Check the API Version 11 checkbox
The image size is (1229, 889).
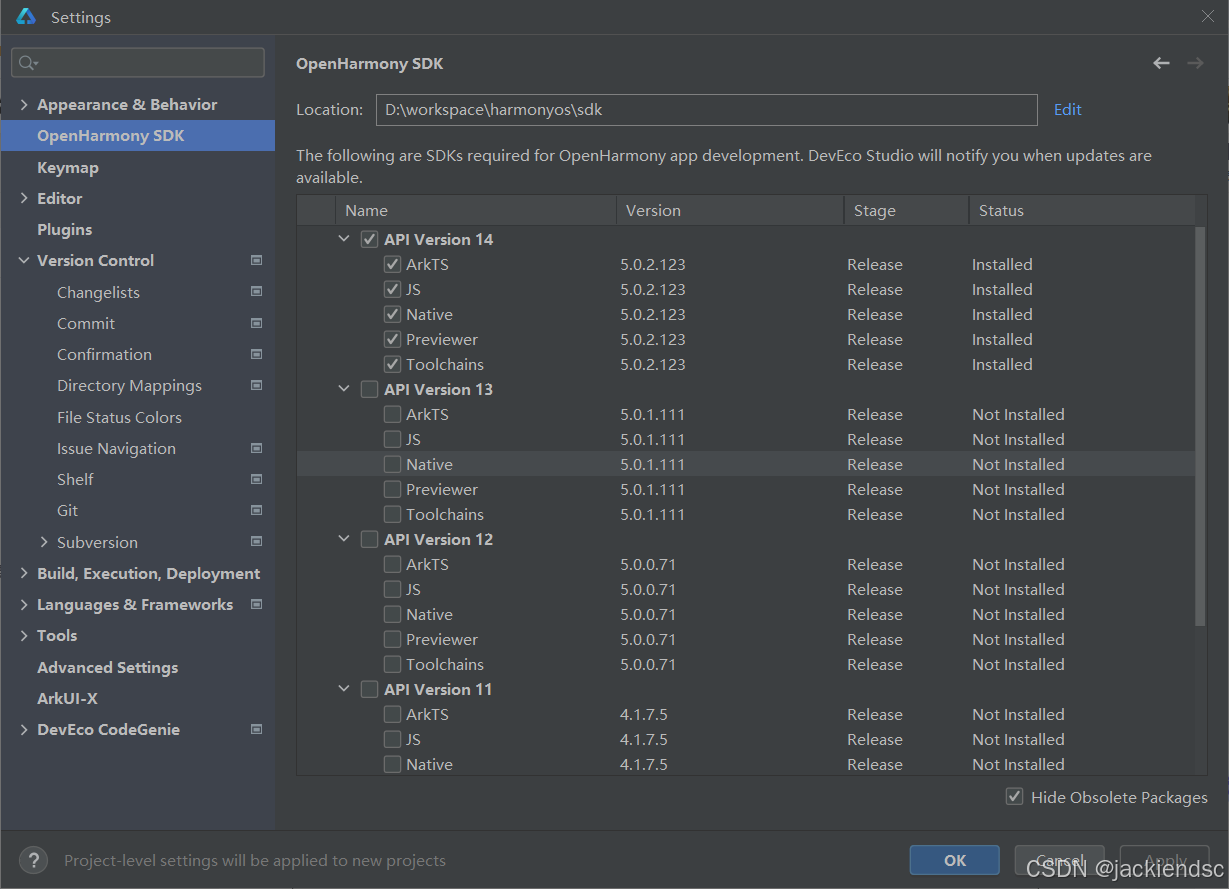coord(370,689)
